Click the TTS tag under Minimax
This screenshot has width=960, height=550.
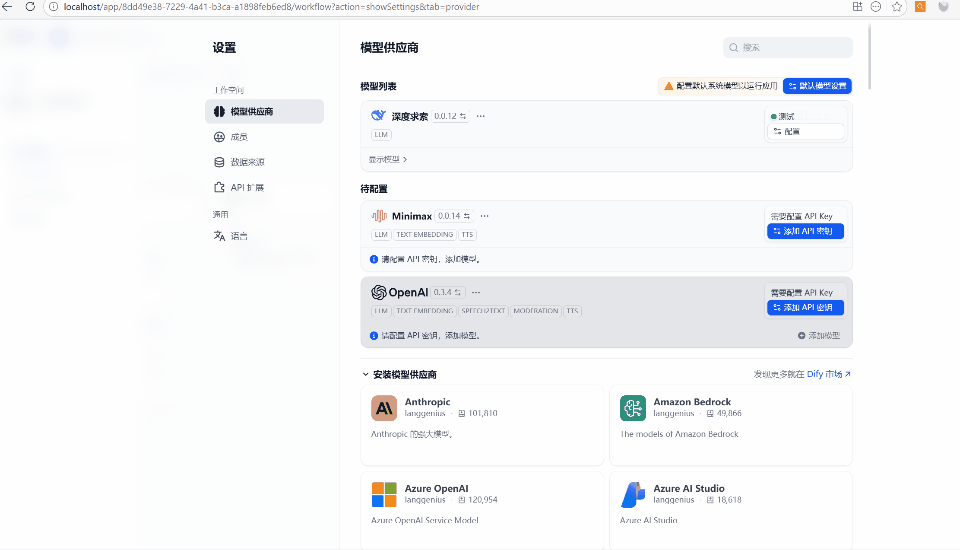pyautogui.click(x=467, y=235)
